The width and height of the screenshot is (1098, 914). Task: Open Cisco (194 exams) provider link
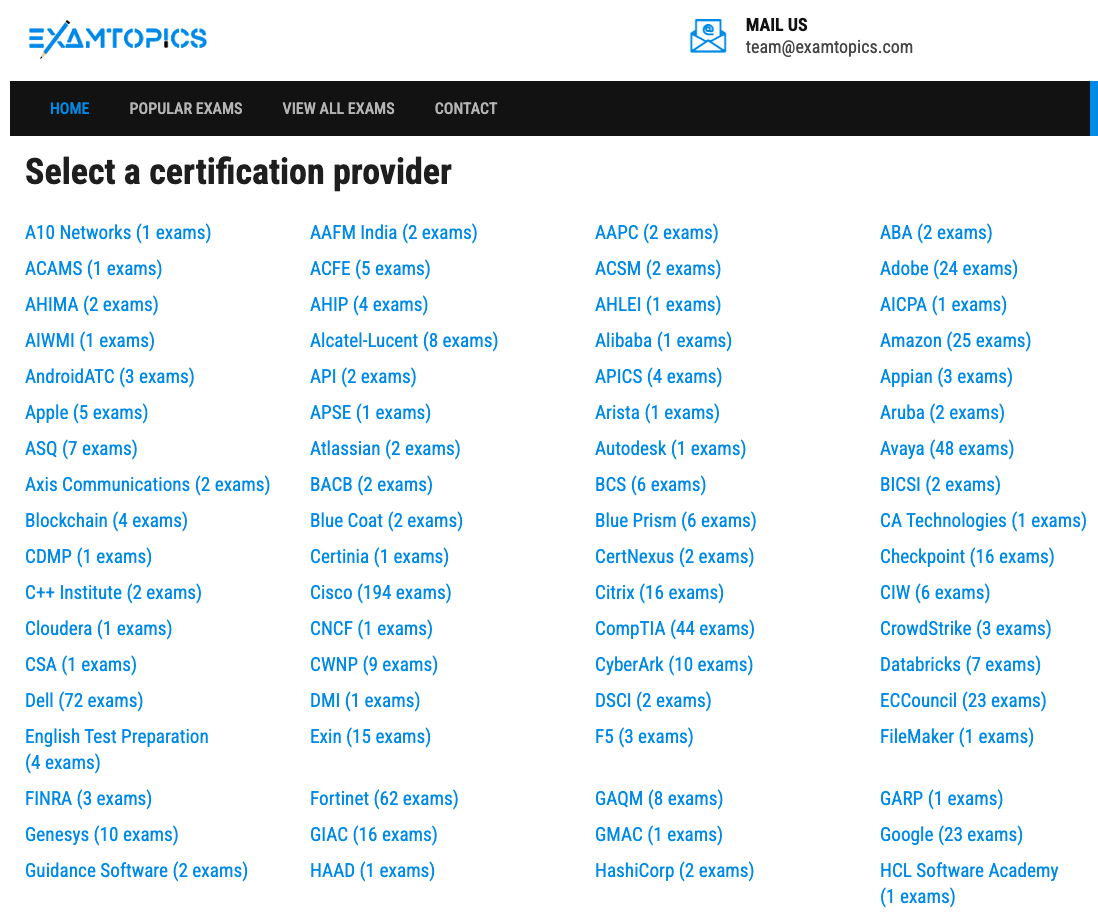(x=380, y=593)
